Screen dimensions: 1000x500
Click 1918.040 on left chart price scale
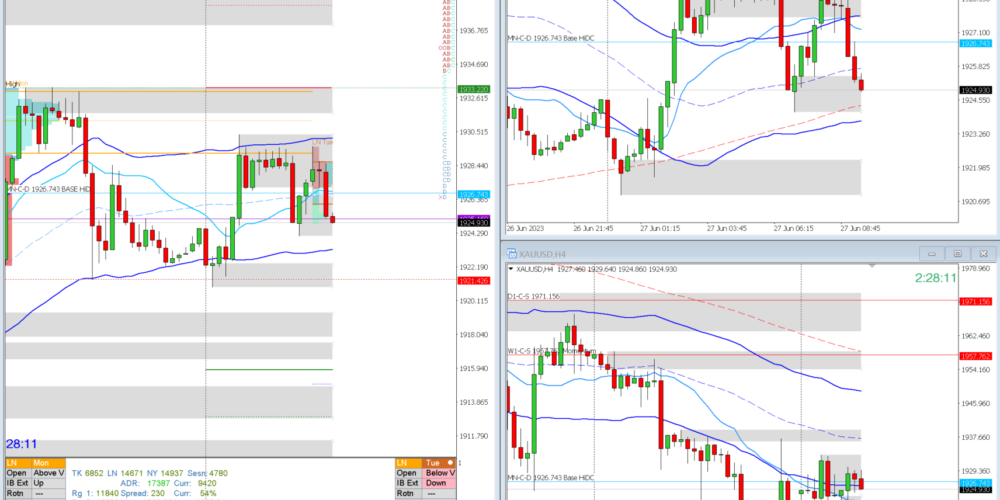click(473, 334)
